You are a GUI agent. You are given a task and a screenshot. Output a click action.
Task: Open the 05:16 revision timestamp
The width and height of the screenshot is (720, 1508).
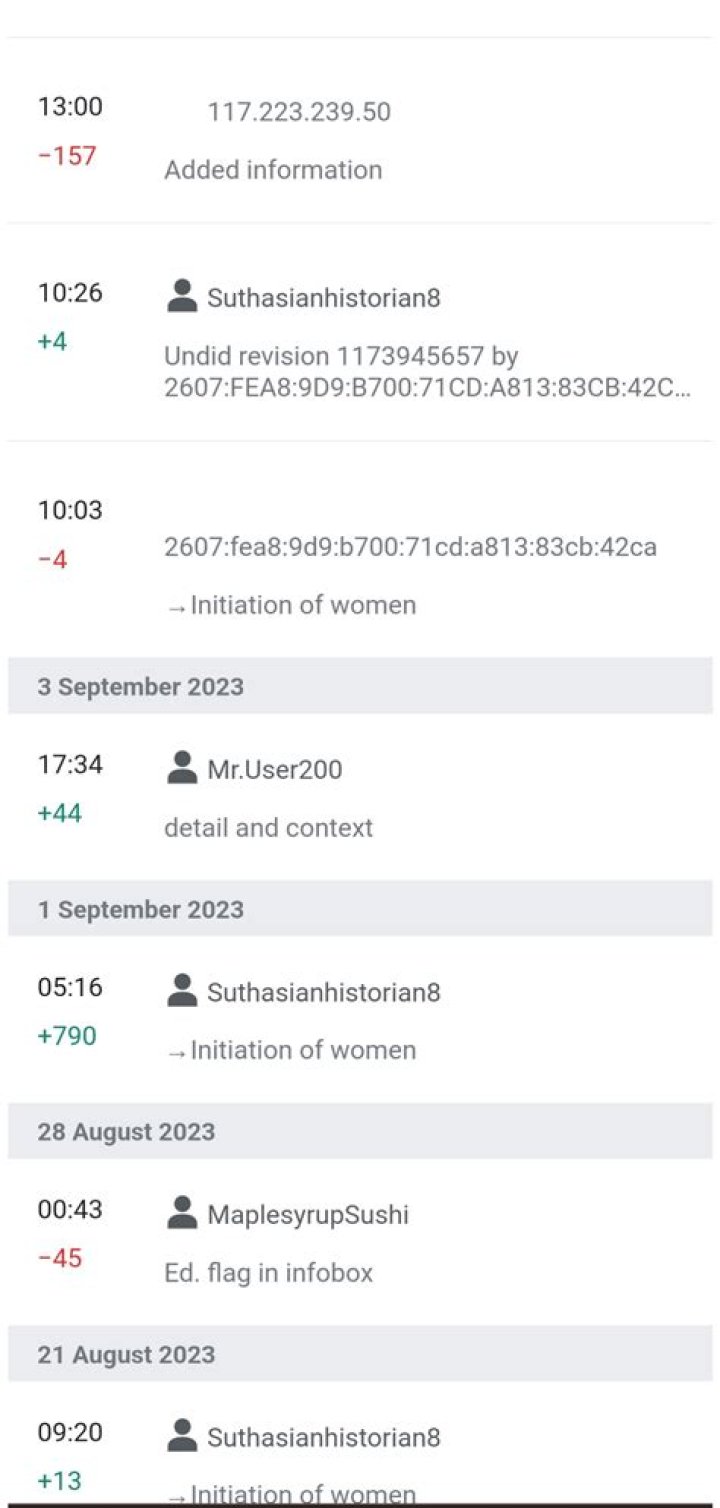(x=70, y=988)
